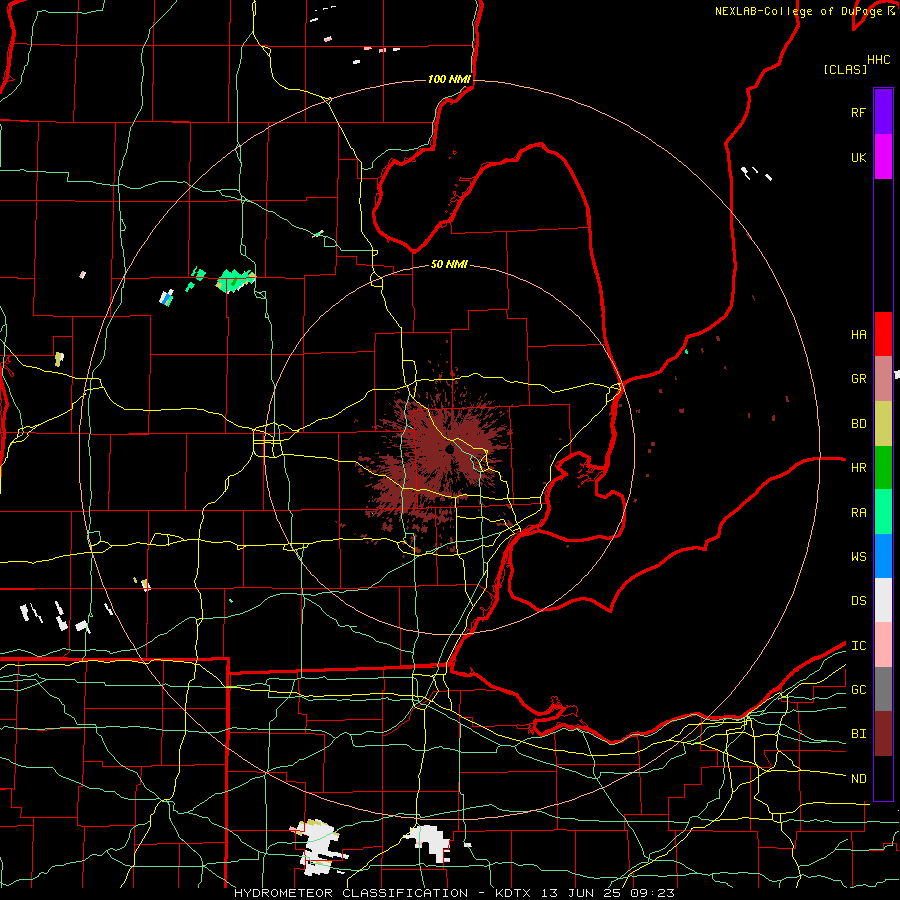This screenshot has width=900, height=900.
Task: Click the GR legend label
Action: point(858,379)
